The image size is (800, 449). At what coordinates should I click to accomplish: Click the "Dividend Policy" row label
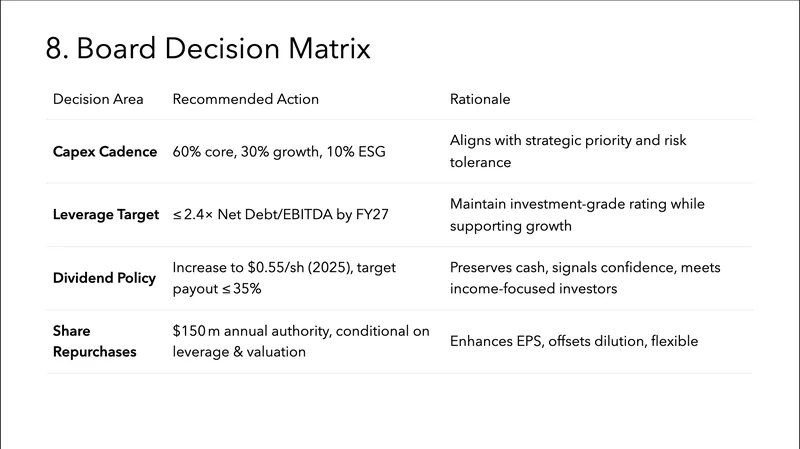click(104, 278)
